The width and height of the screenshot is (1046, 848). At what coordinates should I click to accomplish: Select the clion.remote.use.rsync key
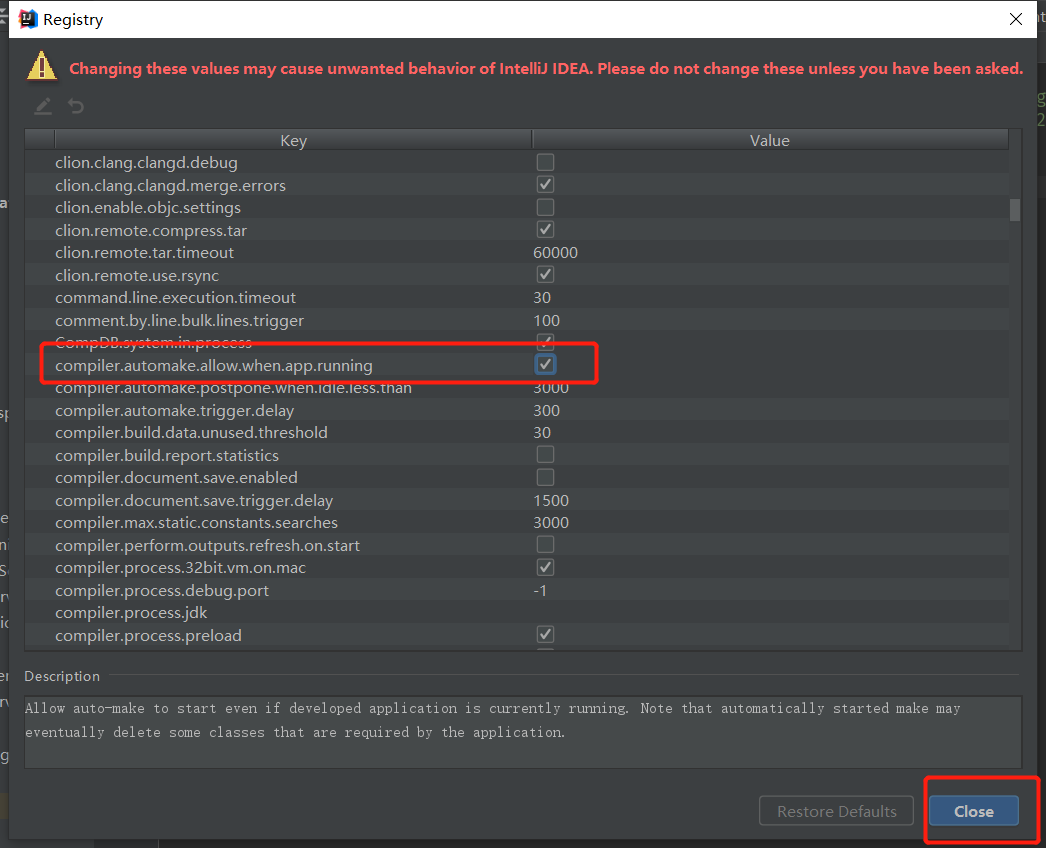[137, 275]
